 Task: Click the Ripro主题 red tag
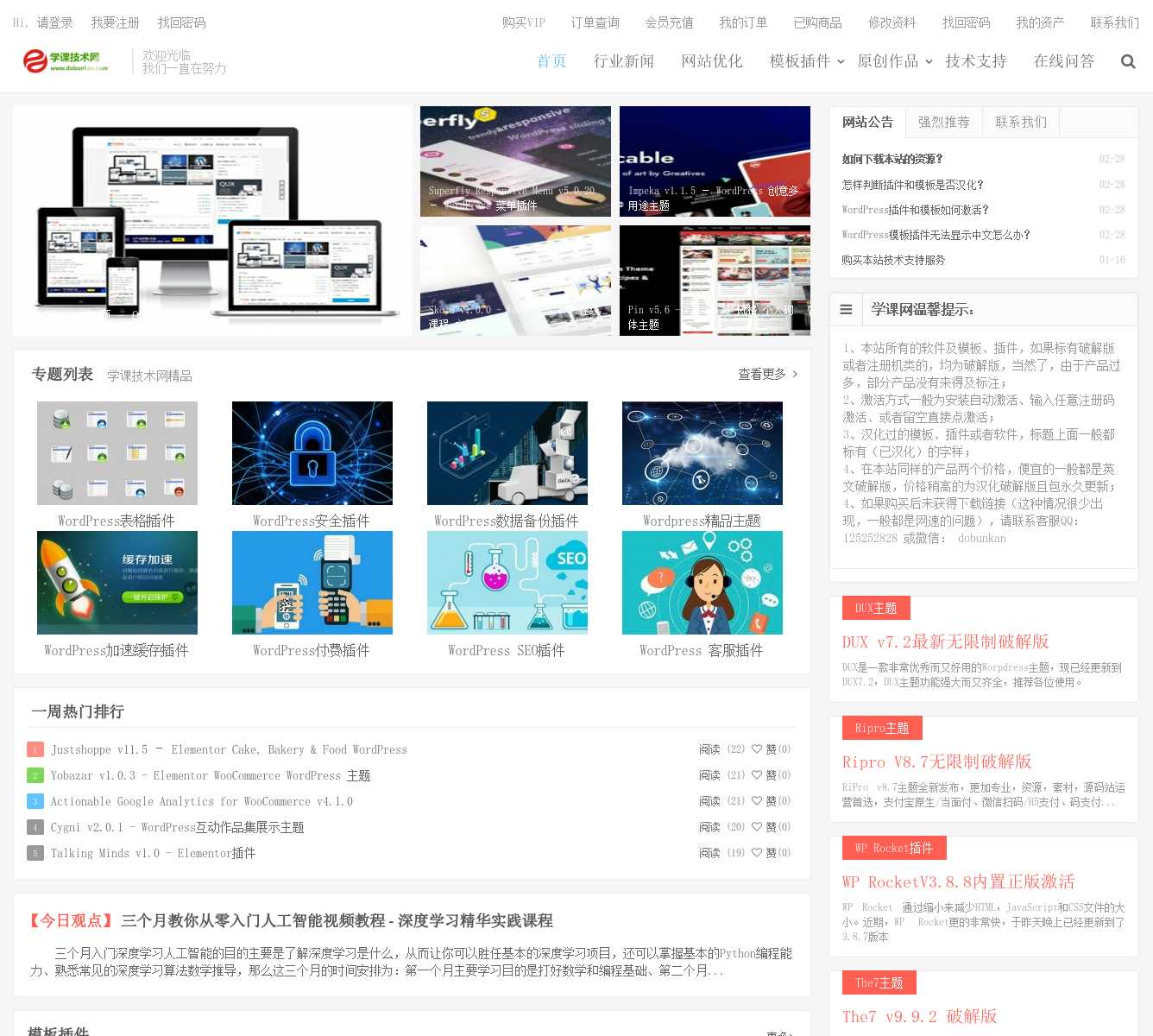click(882, 728)
